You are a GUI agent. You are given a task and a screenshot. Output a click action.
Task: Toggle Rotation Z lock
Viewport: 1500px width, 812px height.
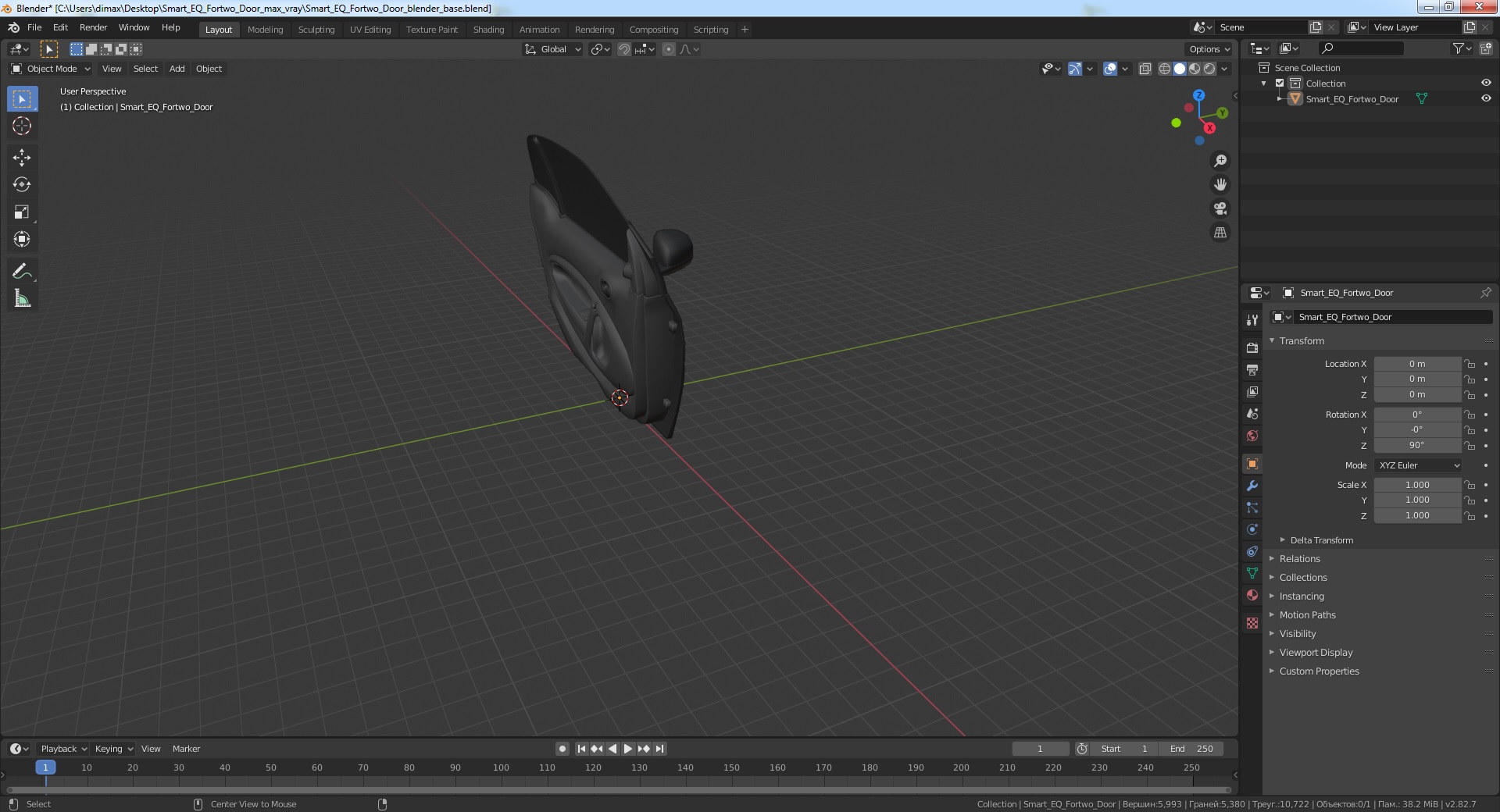coord(1470,446)
